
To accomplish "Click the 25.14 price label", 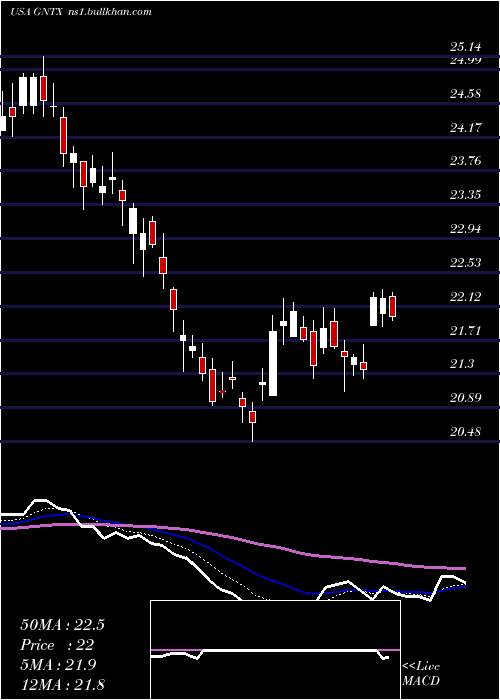I will click(465, 47).
